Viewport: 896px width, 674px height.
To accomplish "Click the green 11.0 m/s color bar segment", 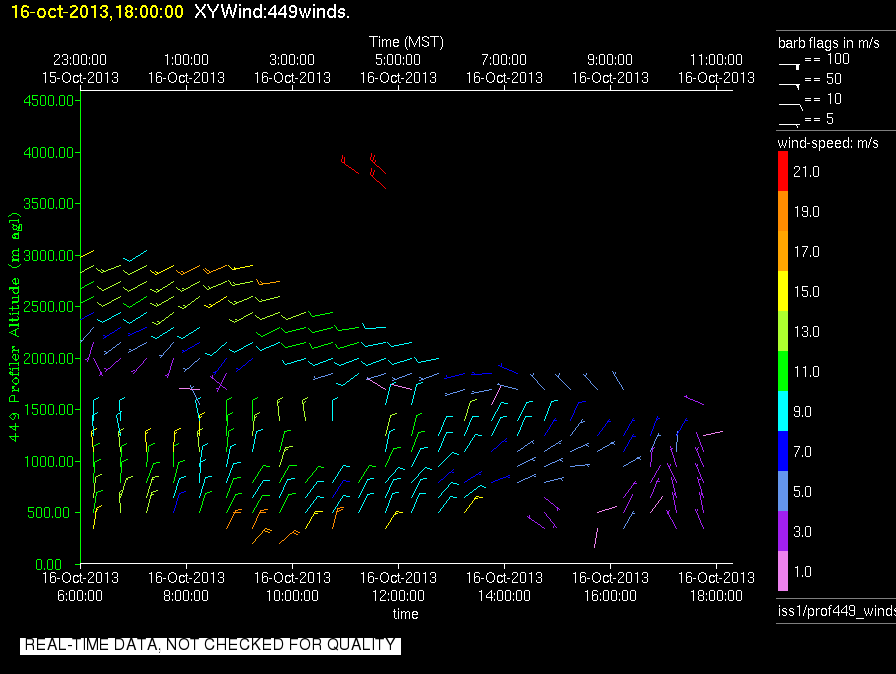I will pos(783,371).
